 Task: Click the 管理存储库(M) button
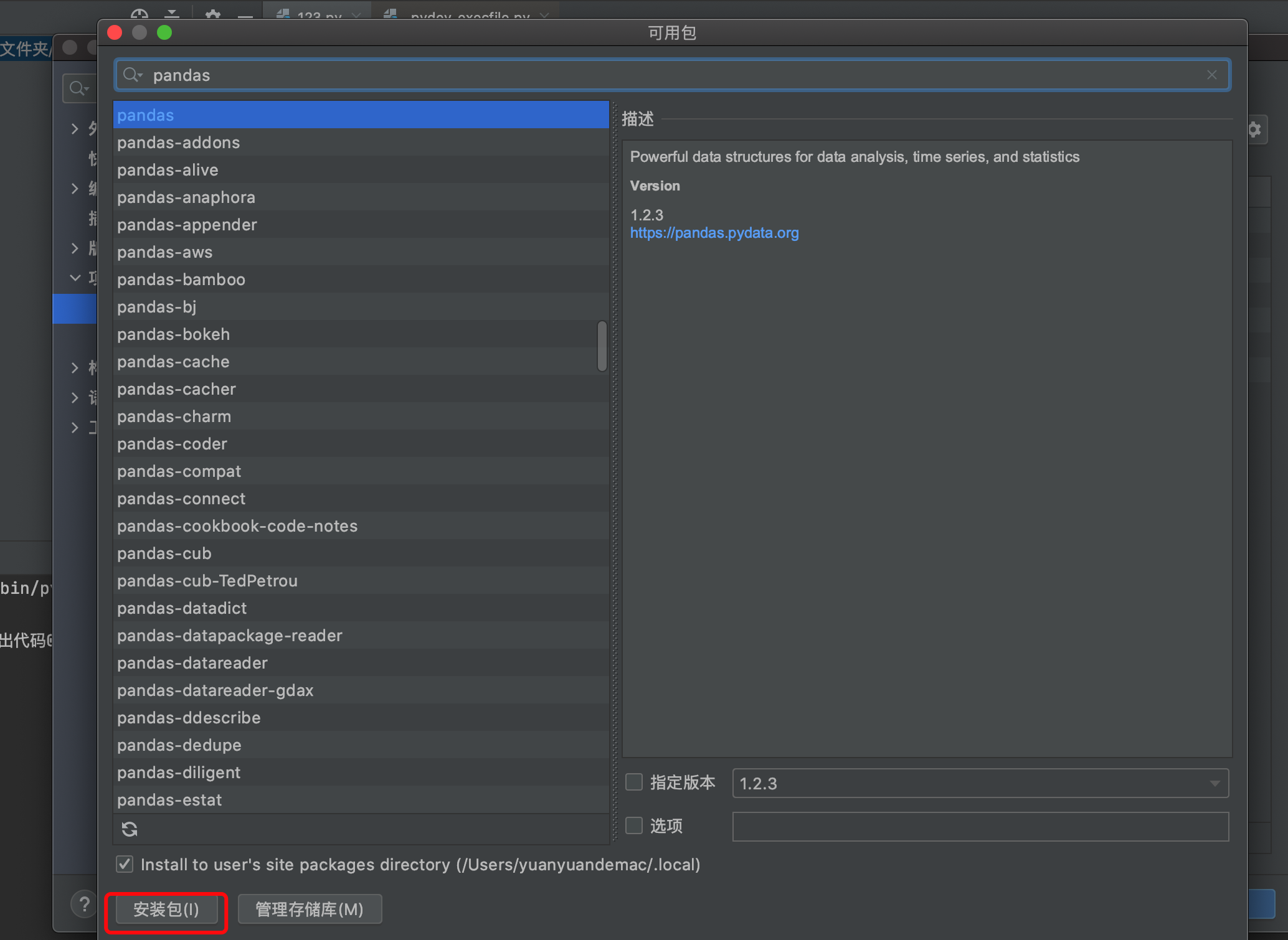(x=310, y=909)
